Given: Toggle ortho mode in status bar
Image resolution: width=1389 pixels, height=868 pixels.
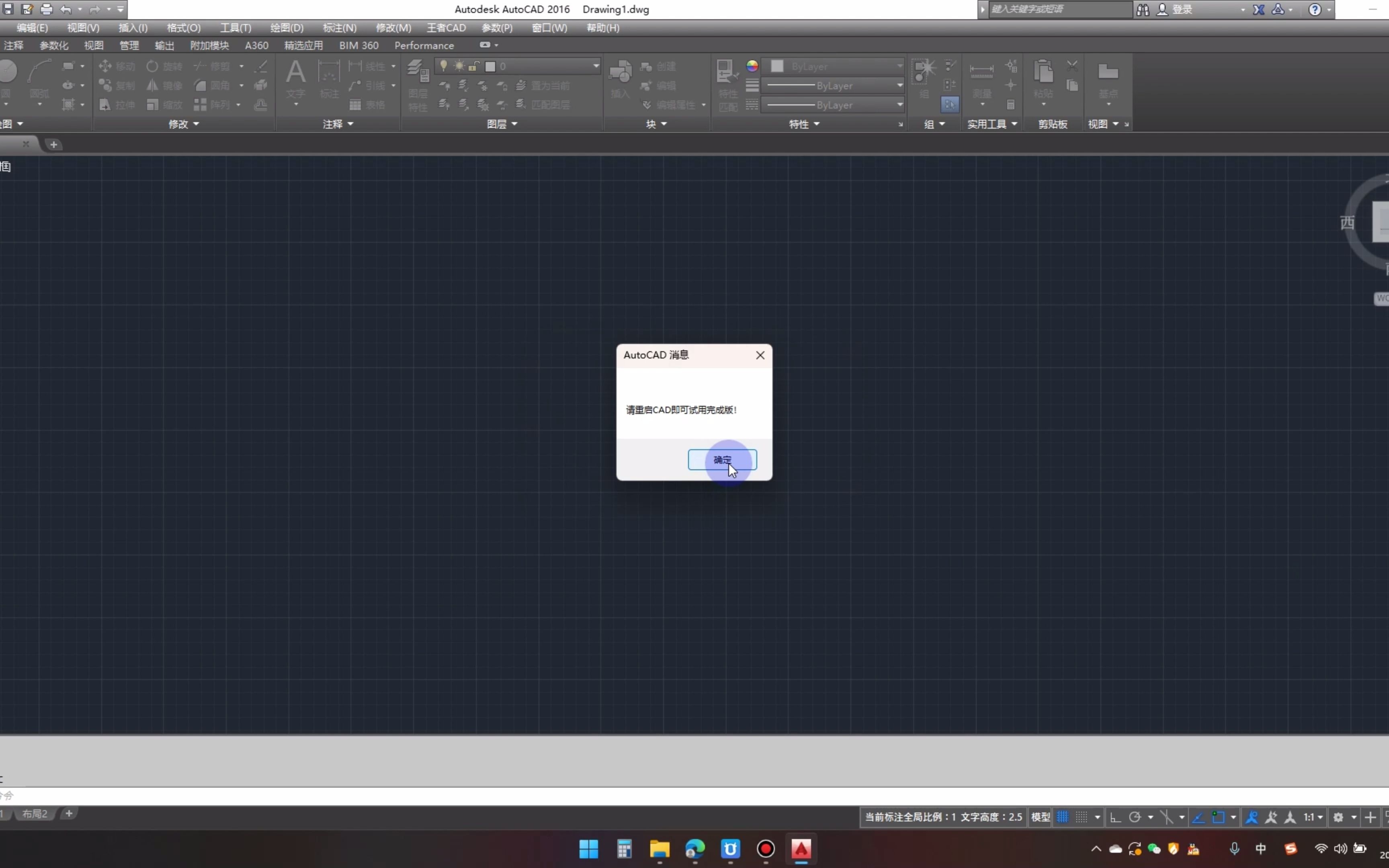Looking at the screenshot, I should coord(1115,817).
